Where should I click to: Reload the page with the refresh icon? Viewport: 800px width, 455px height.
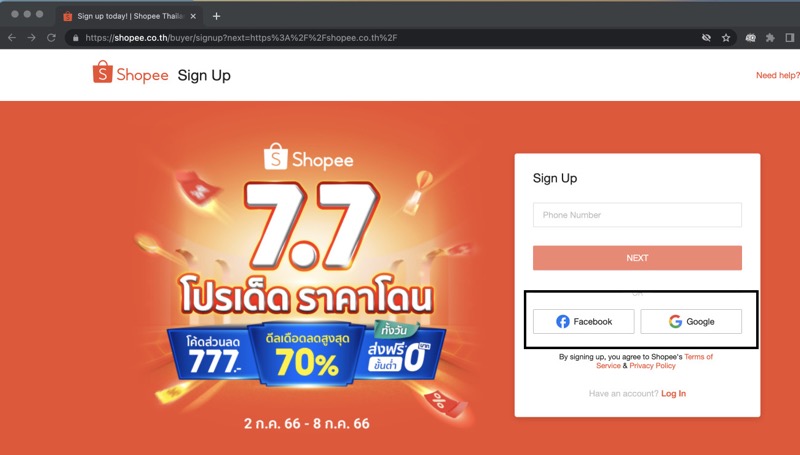51,38
